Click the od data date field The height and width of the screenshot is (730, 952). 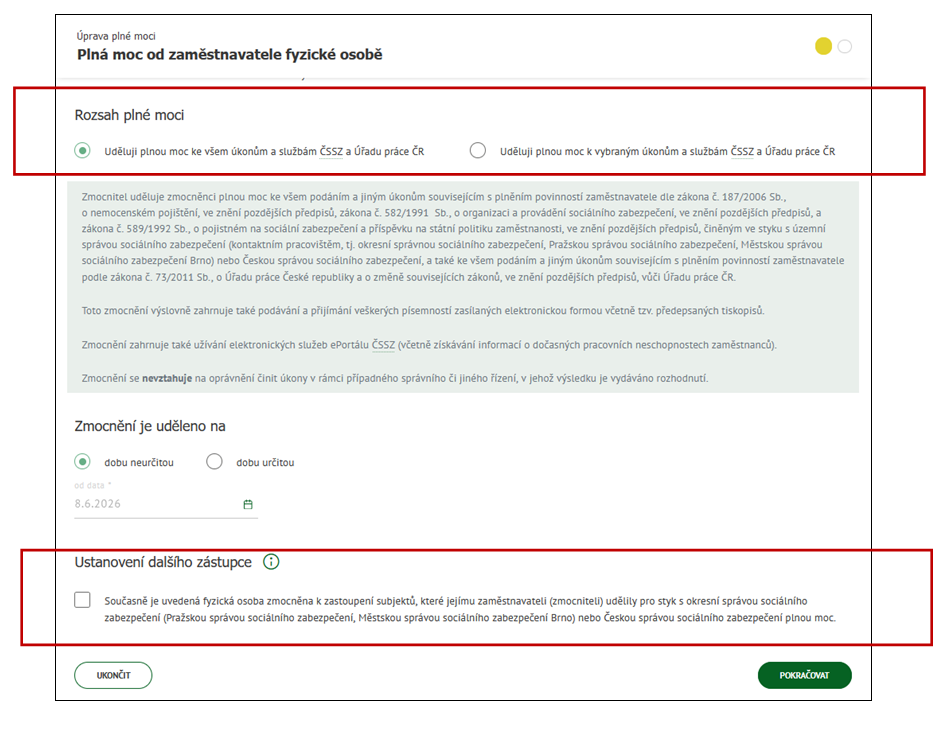[x=166, y=504]
